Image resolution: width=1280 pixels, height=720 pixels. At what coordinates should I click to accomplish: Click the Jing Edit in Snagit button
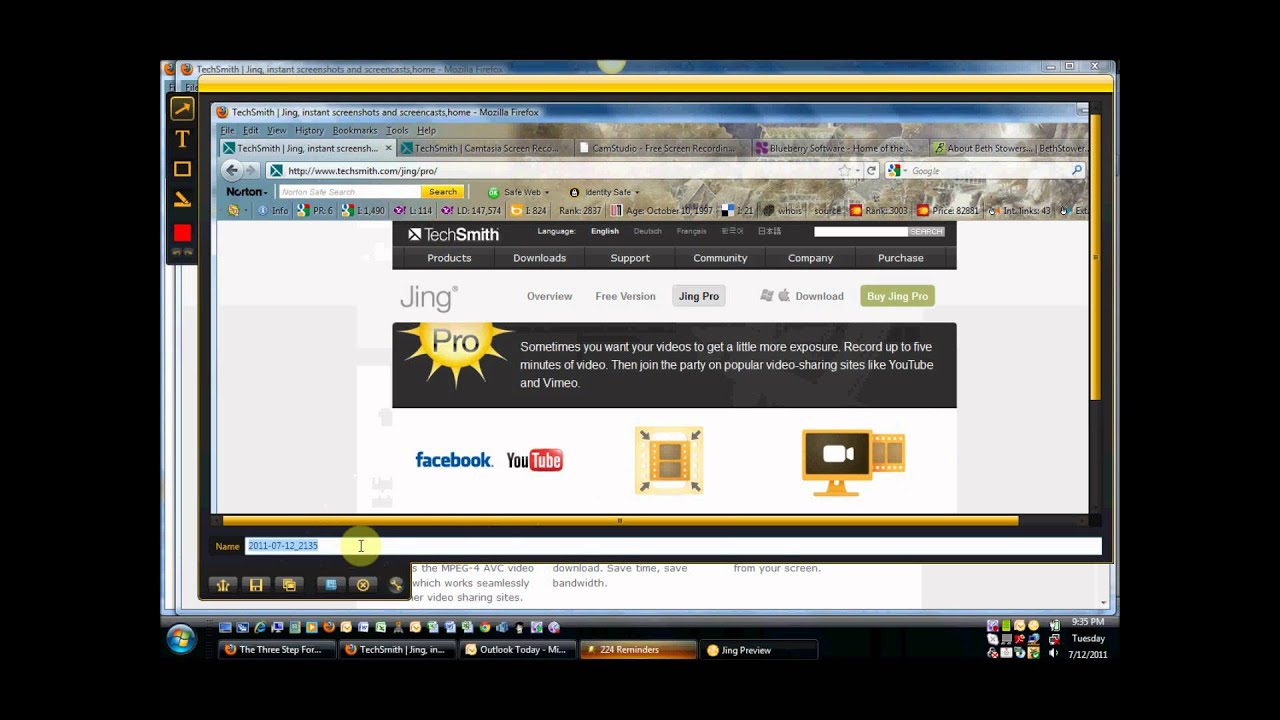[x=331, y=585]
